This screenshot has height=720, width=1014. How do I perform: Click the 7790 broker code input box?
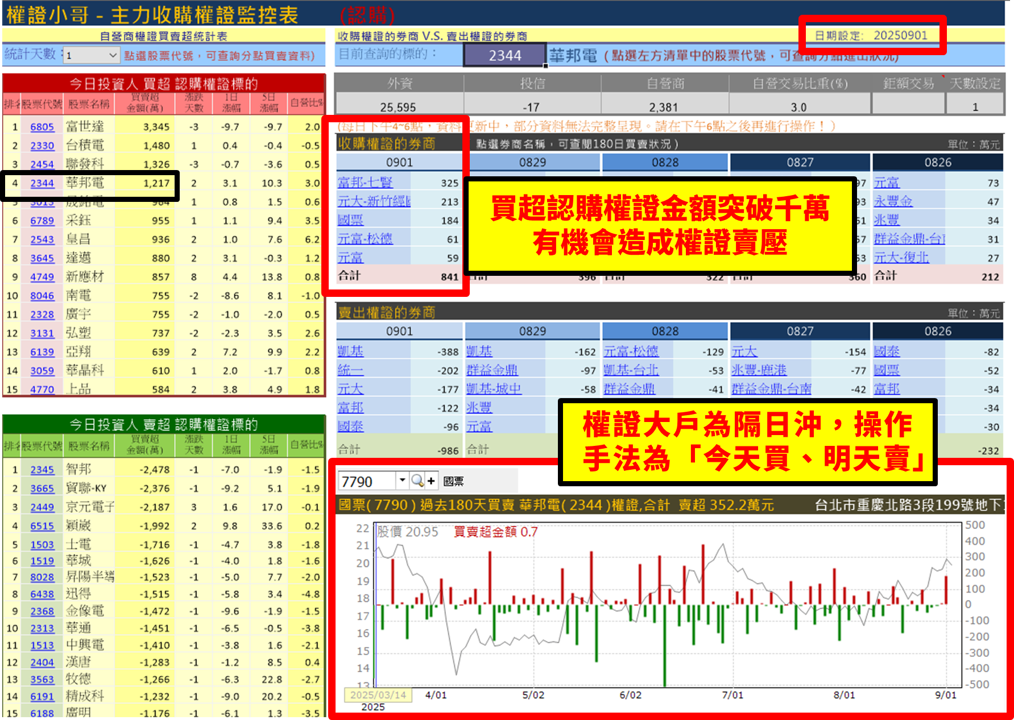367,481
